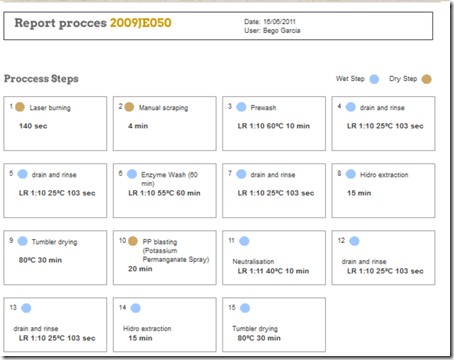Click the brown dot beside Manual scraping
454x360 pixels.
tap(129, 107)
